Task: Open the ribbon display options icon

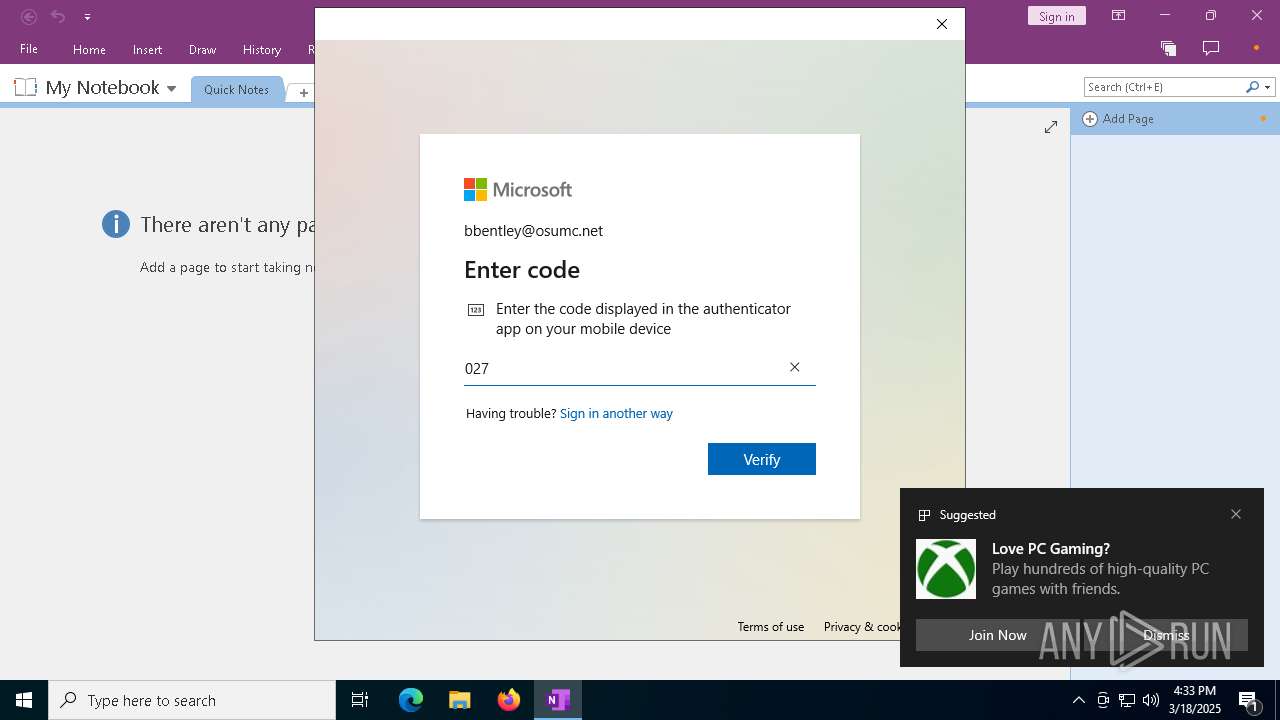Action: [x=1118, y=15]
